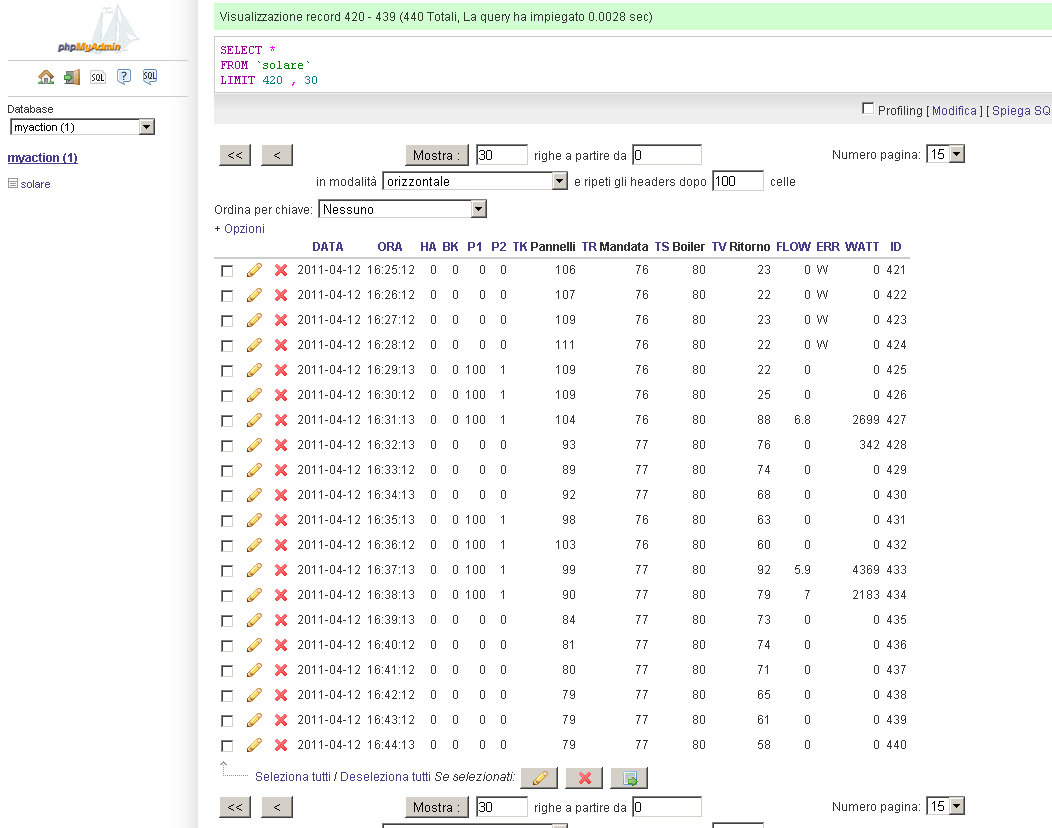
Task: Sort by the WATT column header
Action: tap(861, 247)
